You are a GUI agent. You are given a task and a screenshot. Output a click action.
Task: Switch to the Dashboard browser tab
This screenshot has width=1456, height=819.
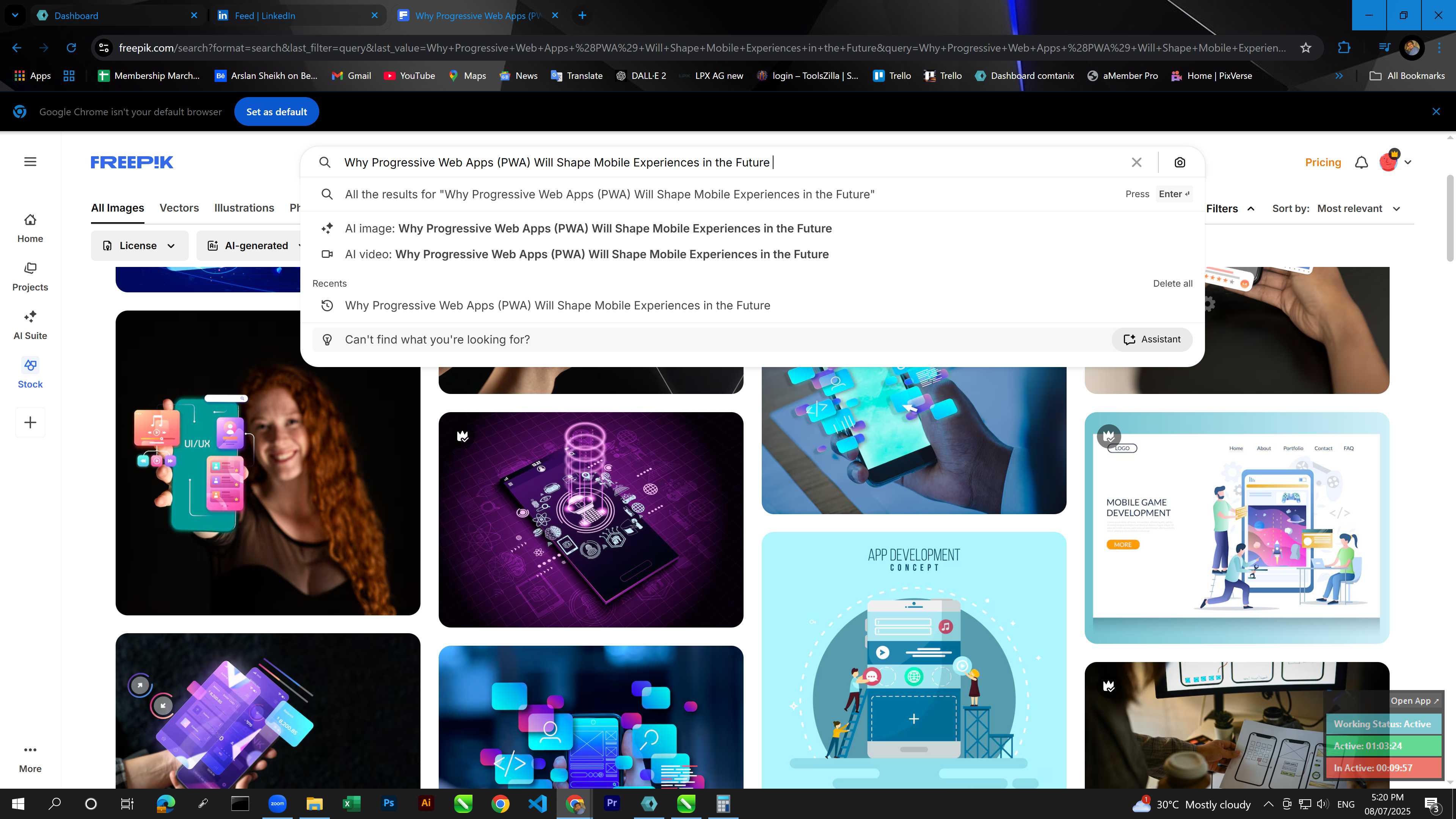(x=118, y=15)
